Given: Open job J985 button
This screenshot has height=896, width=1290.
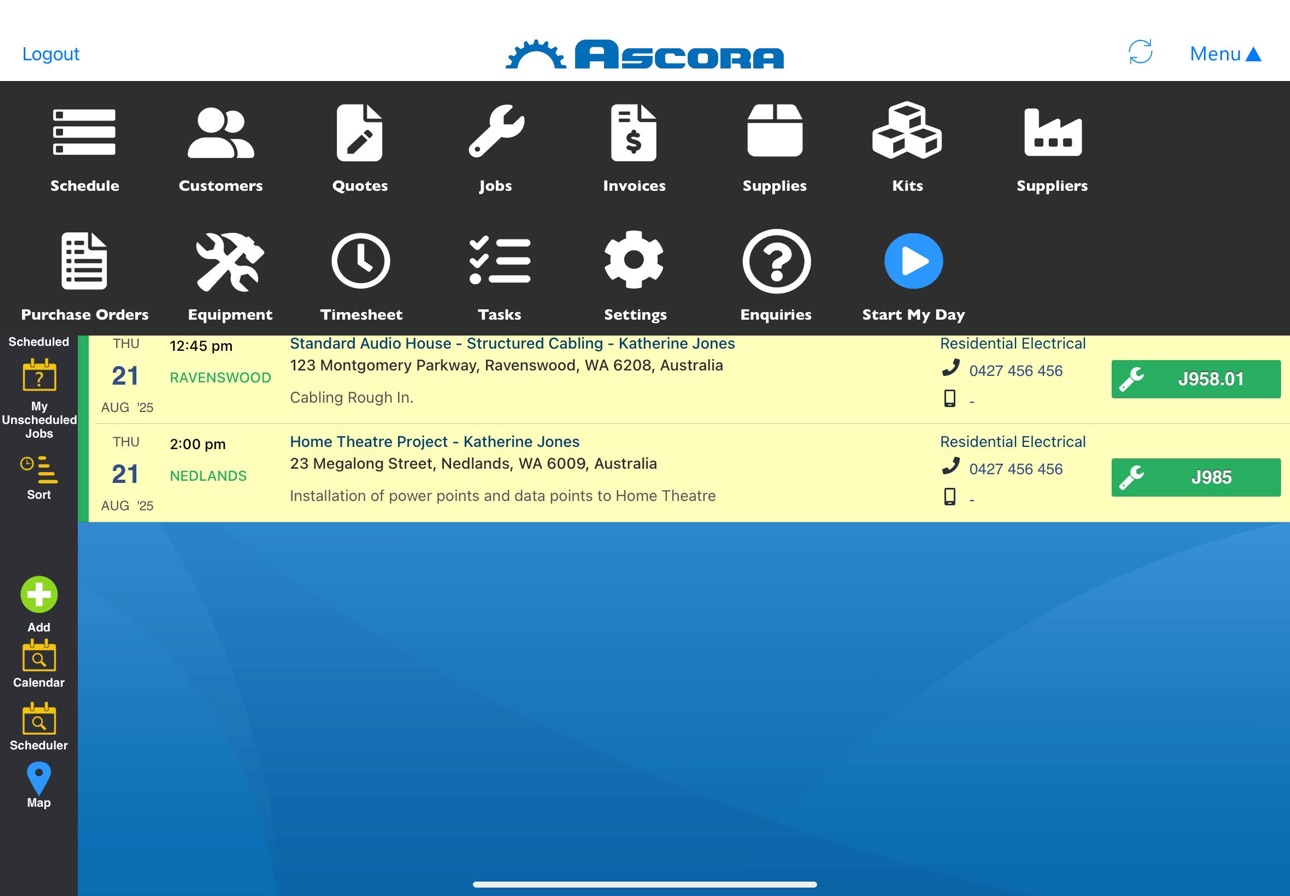Looking at the screenshot, I should (1196, 477).
